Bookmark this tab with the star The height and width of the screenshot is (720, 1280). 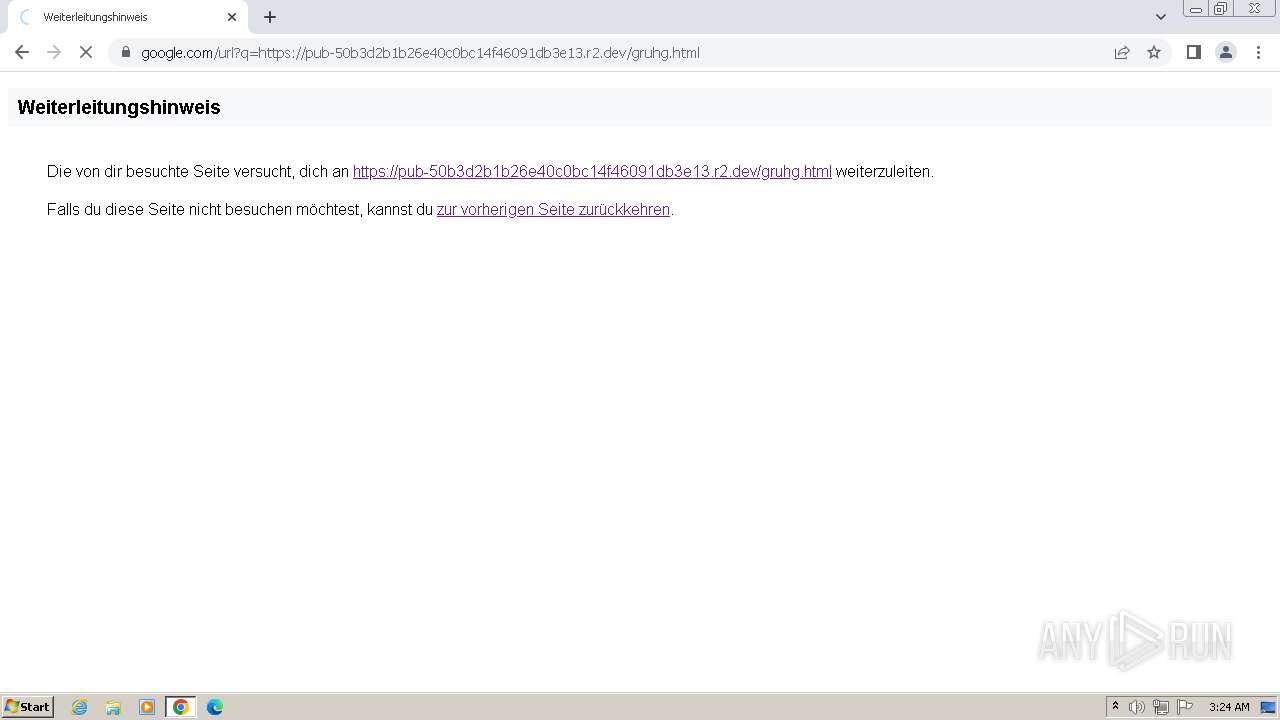(1154, 52)
